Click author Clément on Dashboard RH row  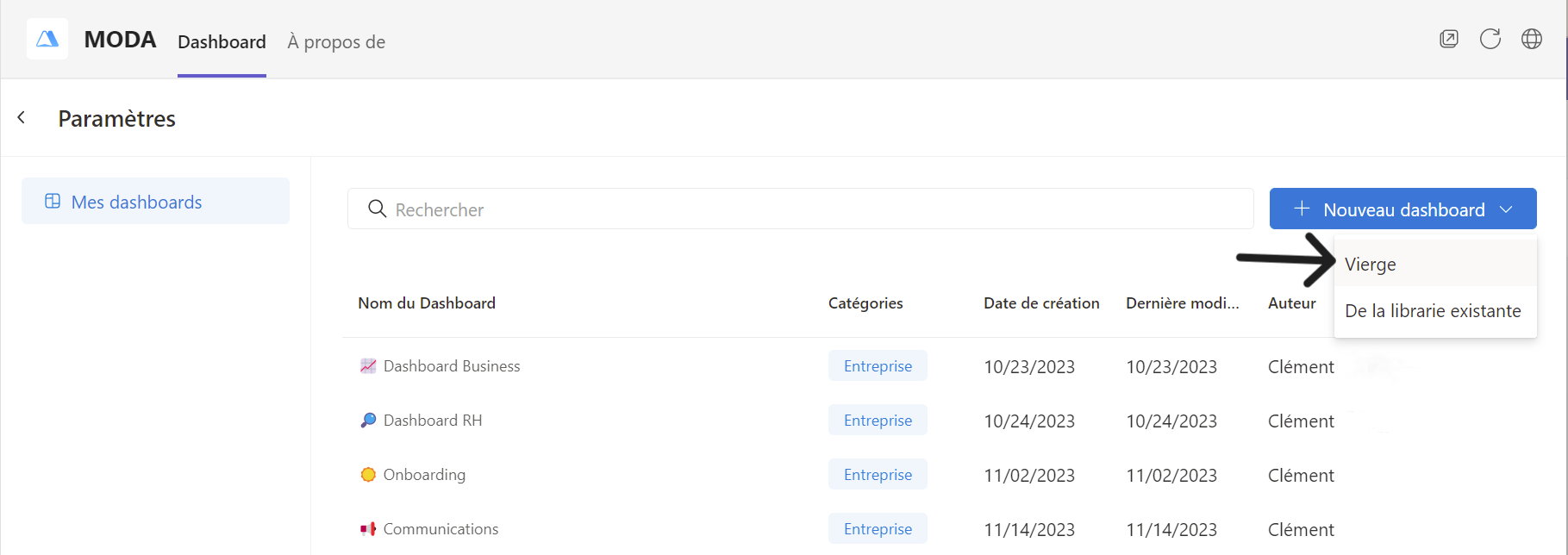[1301, 421]
